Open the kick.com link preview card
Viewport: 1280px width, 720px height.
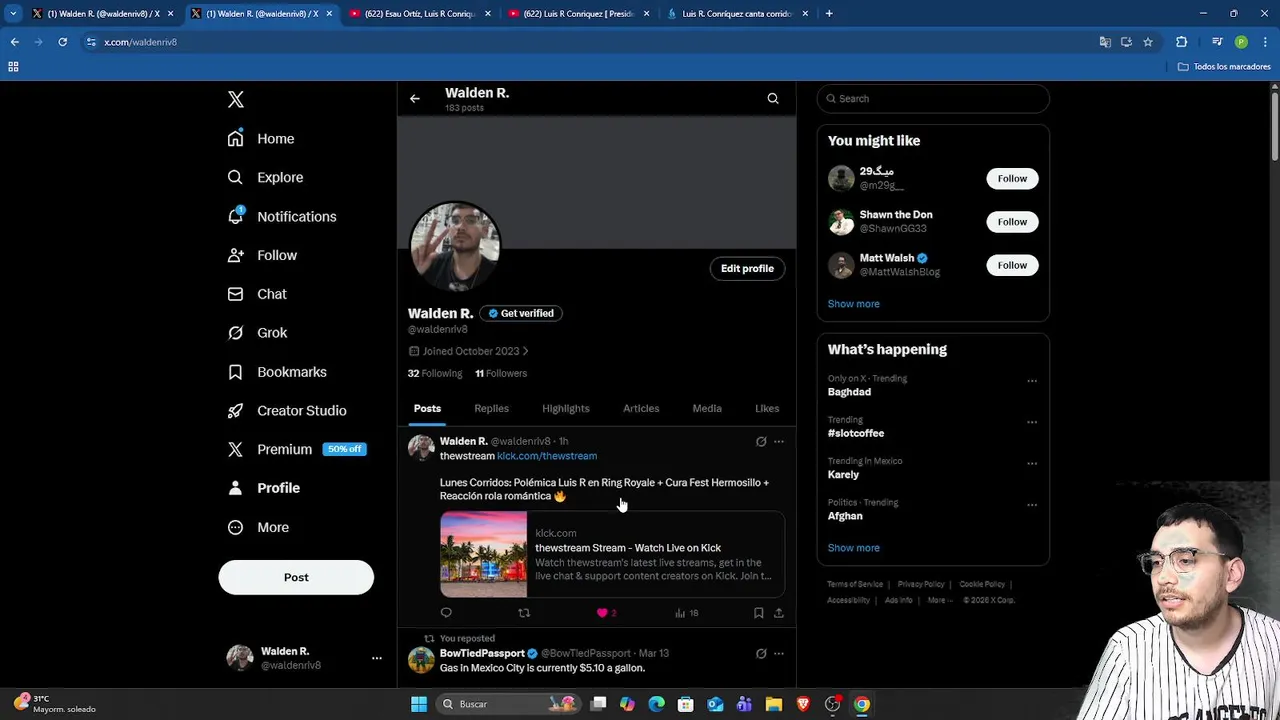click(612, 554)
